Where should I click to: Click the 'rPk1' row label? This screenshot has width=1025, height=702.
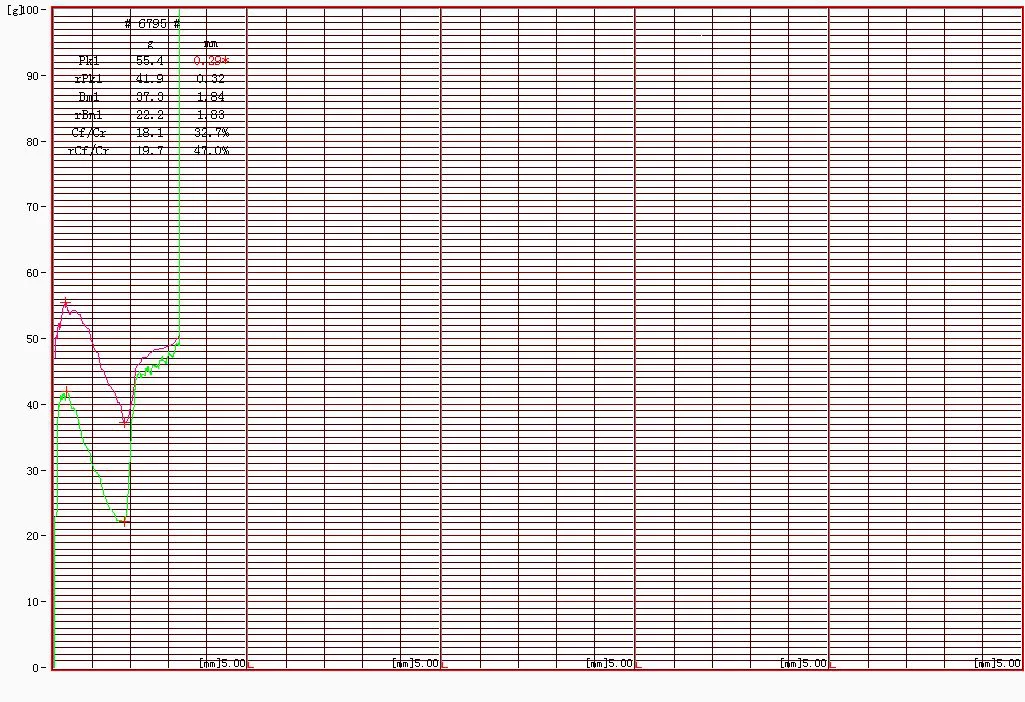coord(89,79)
